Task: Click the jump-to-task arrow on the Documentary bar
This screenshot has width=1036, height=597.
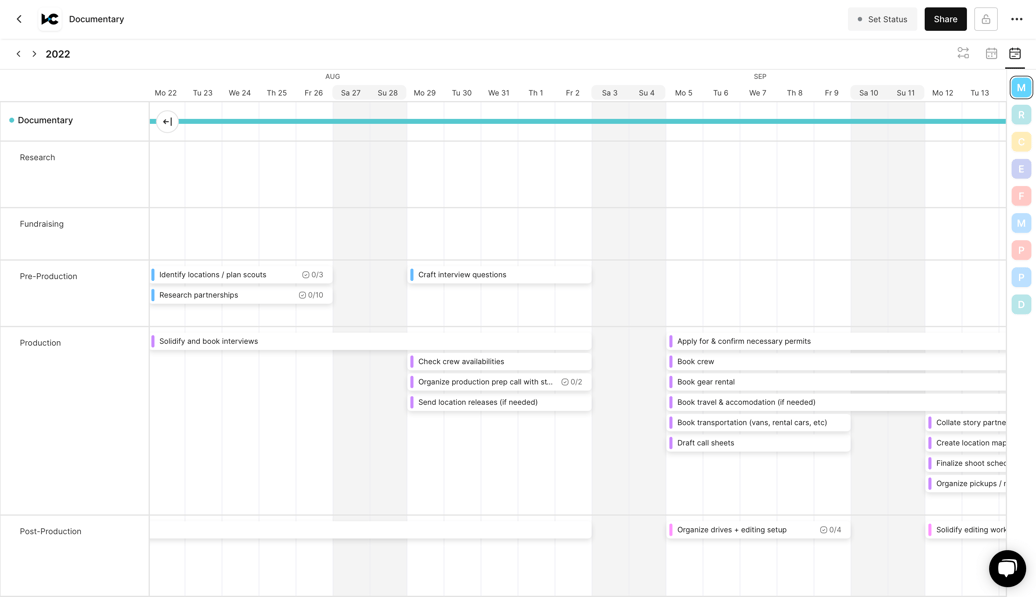Action: [x=167, y=121]
